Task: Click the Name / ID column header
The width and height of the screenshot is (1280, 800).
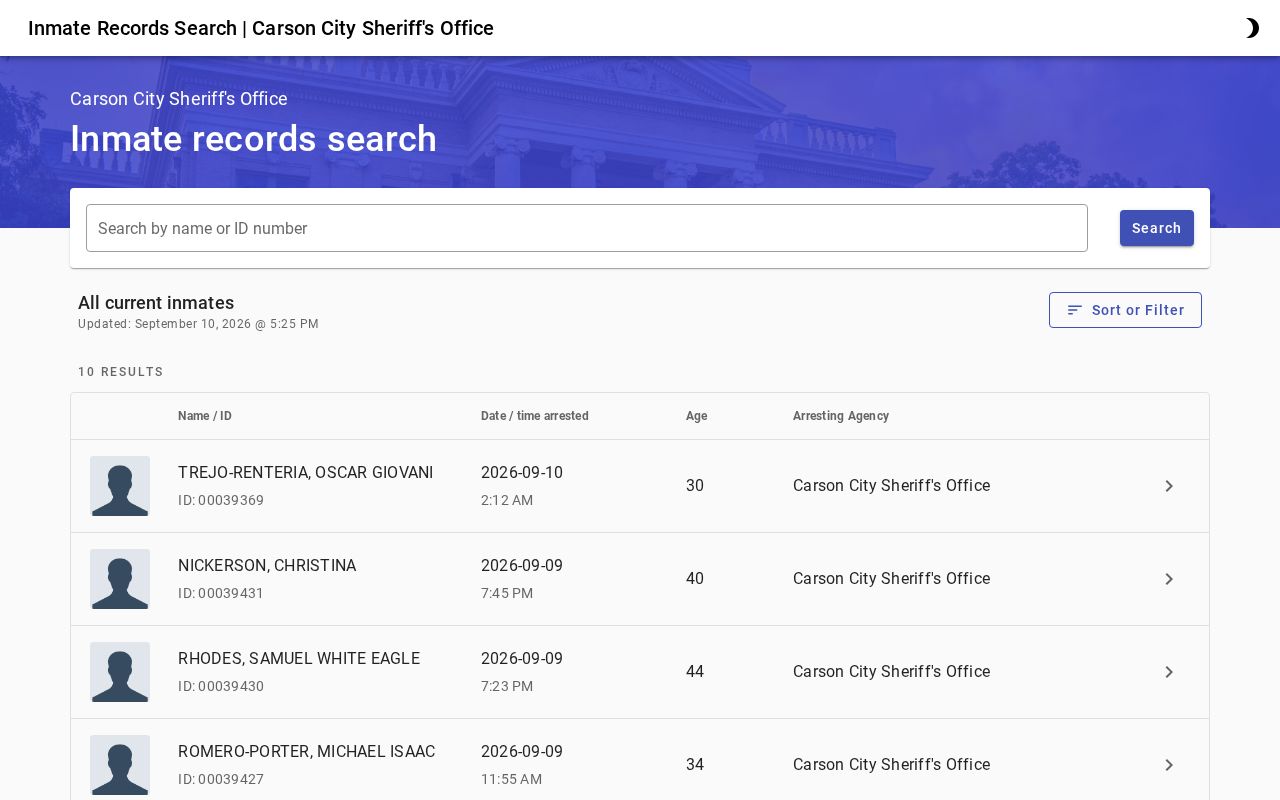Action: coord(205,416)
